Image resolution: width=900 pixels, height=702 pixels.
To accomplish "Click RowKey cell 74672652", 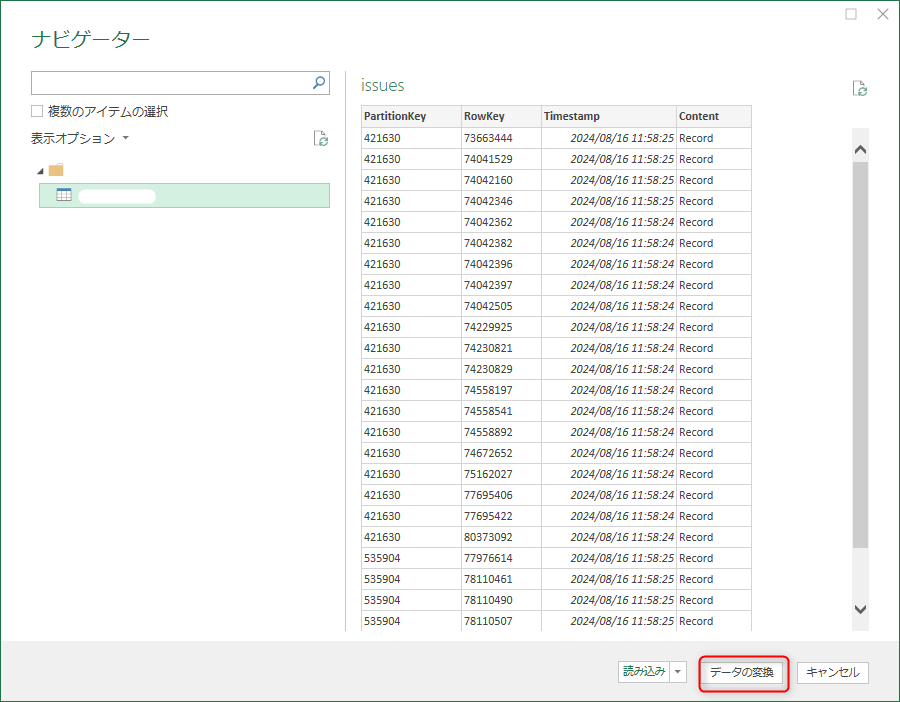I will (x=501, y=453).
